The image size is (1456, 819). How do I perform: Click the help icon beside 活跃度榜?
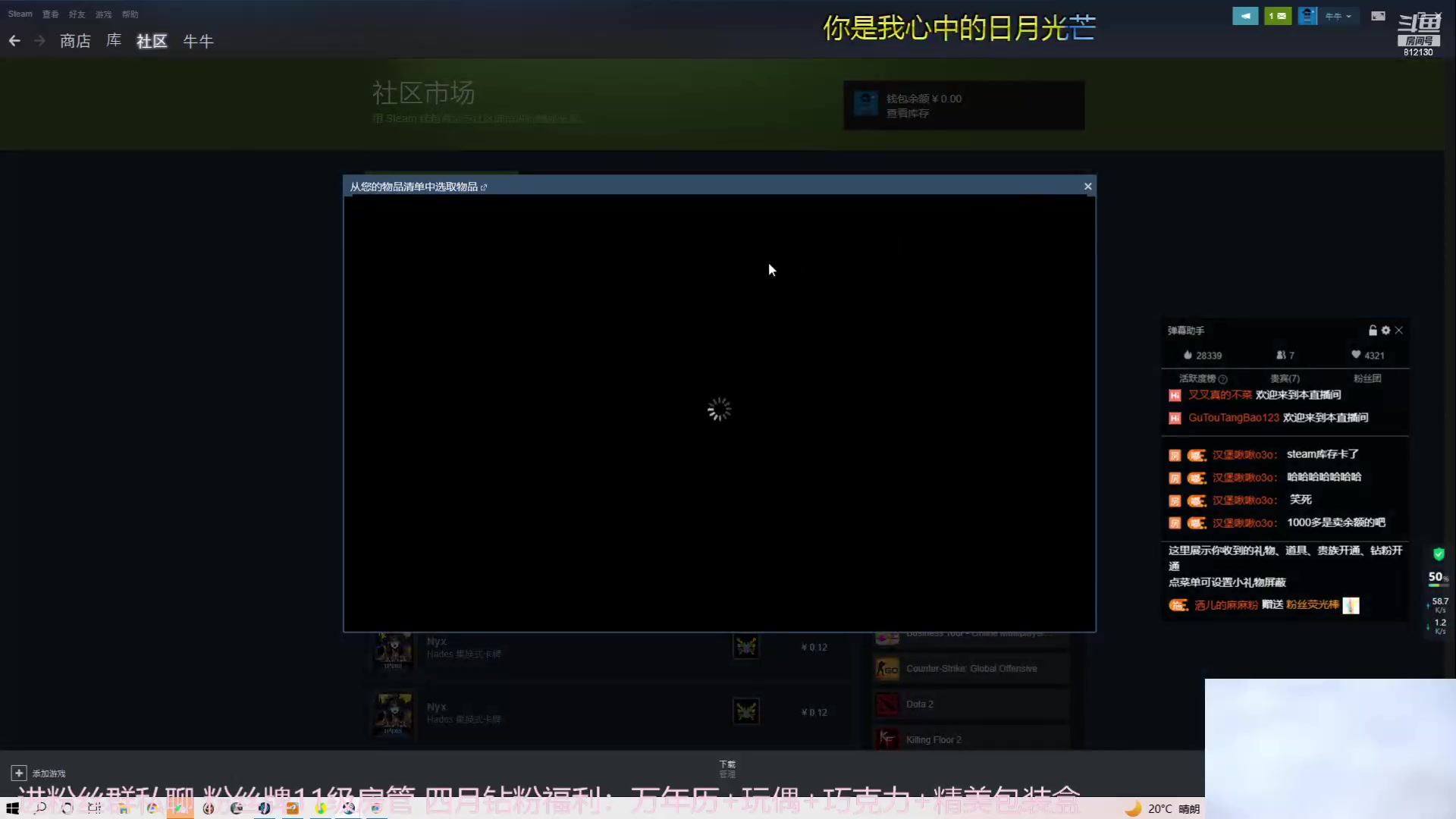tap(1222, 379)
